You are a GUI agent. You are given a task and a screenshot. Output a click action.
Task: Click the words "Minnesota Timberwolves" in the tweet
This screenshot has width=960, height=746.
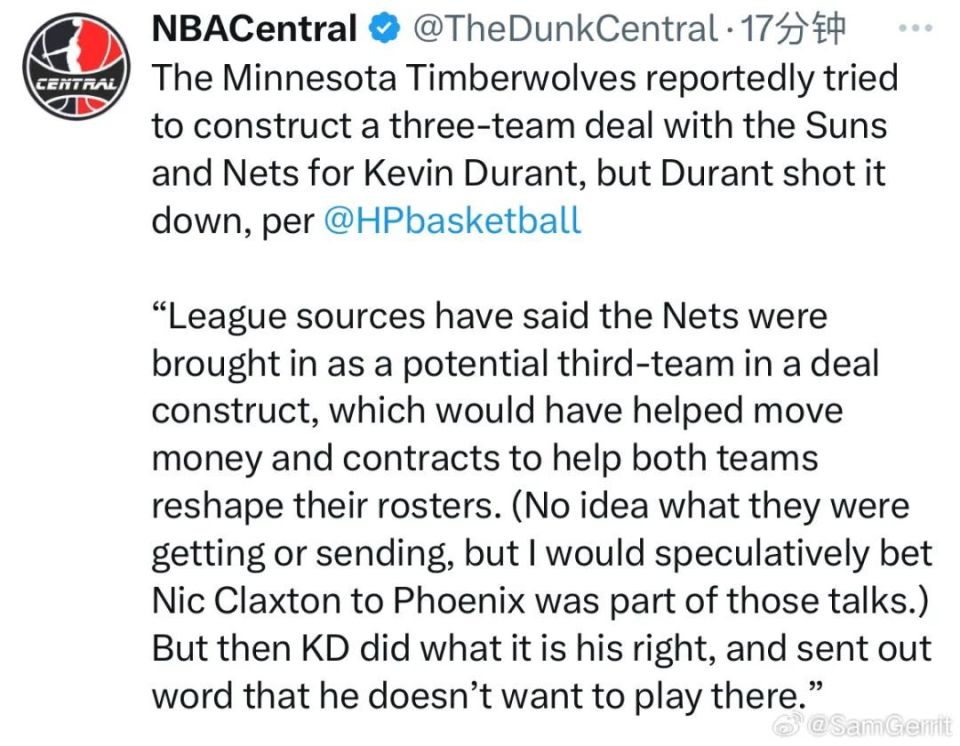point(429,78)
